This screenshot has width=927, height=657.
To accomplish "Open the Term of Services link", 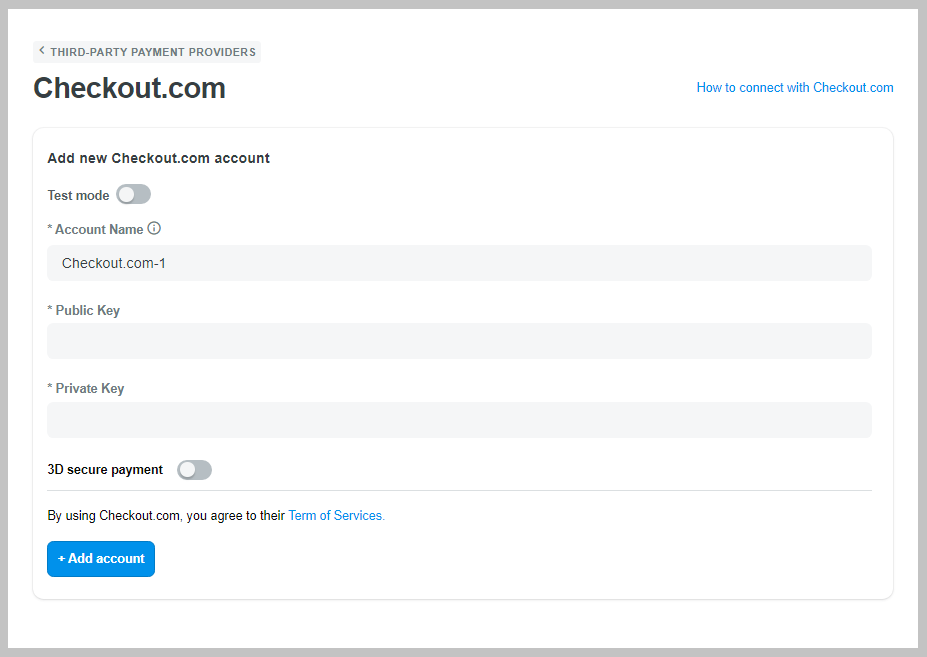I will click(x=336, y=516).
